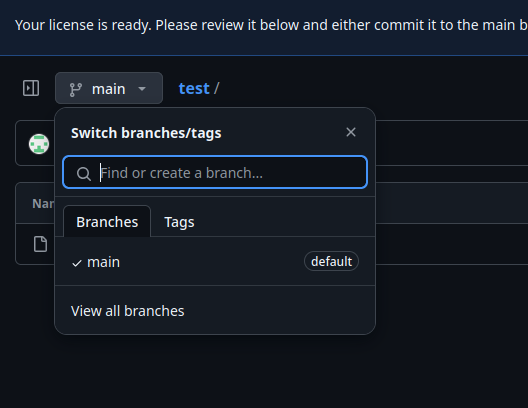Open the green user avatar
Viewport: 528px width, 408px height.
39,144
